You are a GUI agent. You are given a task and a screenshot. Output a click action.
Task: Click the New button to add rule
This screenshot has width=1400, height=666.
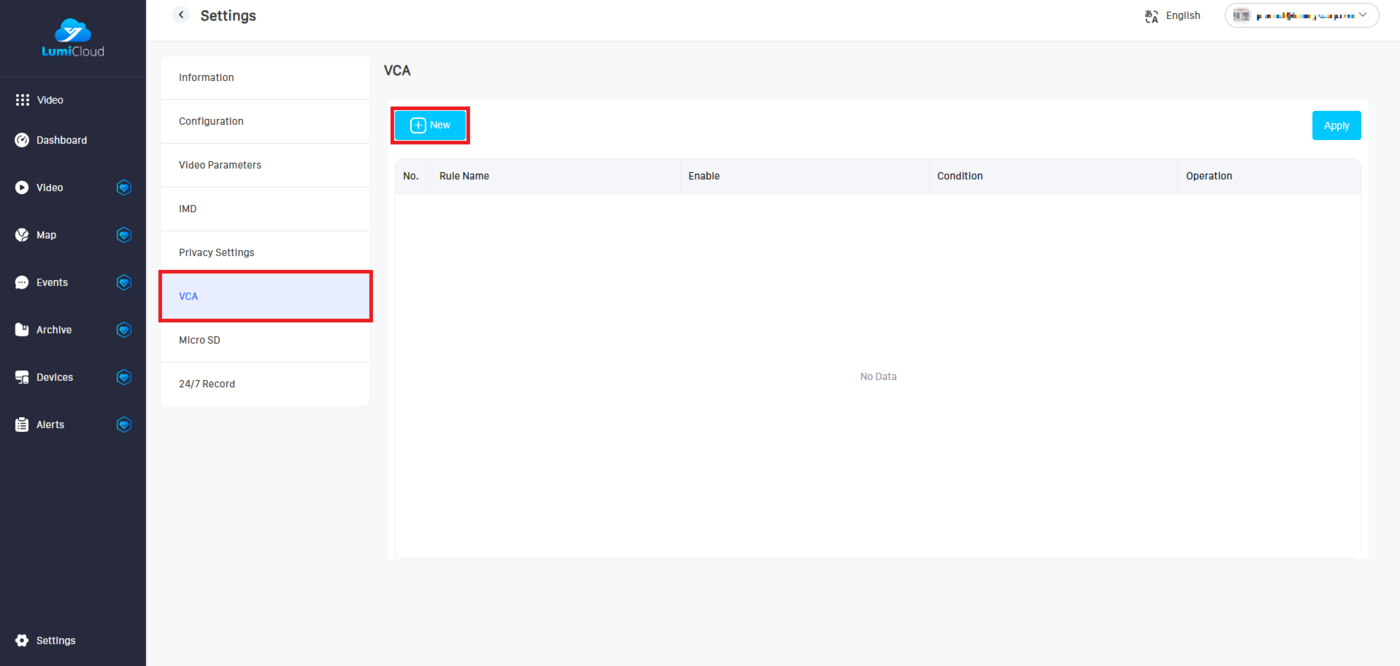[430, 125]
